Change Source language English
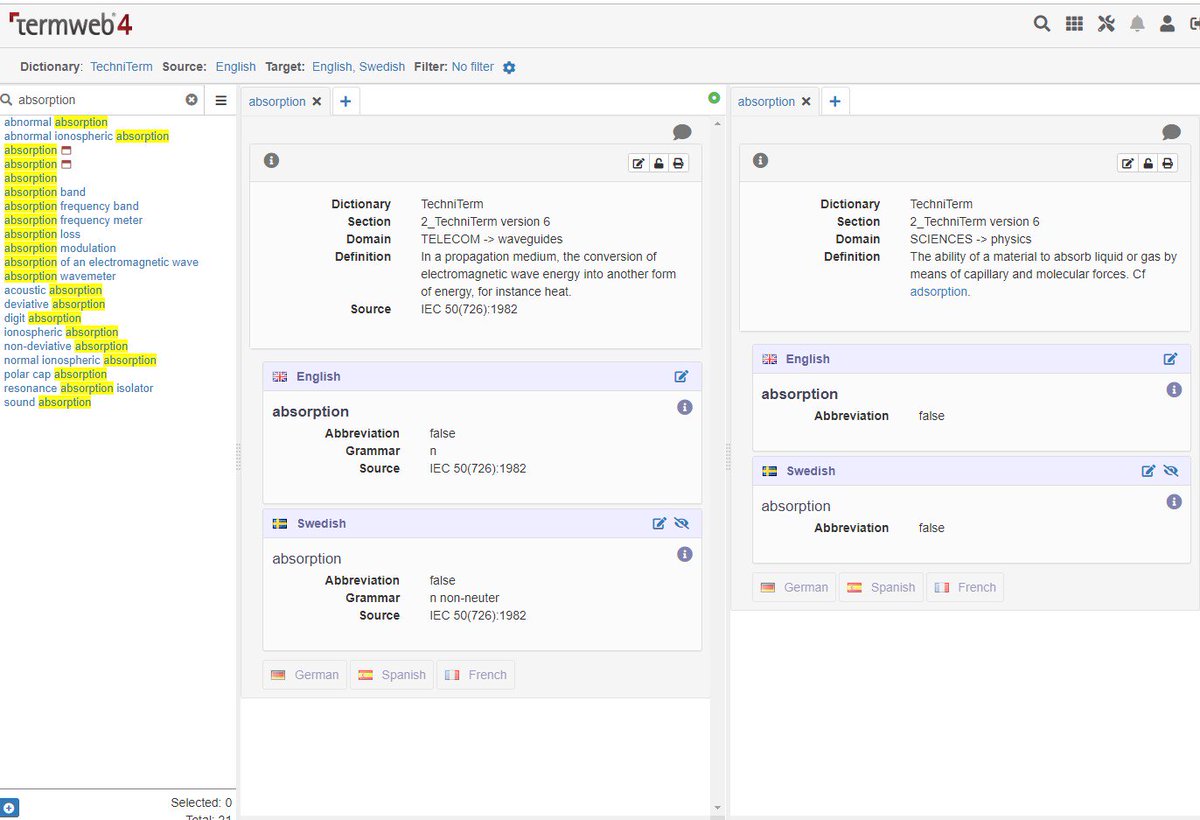This screenshot has height=820, width=1200. click(x=236, y=67)
